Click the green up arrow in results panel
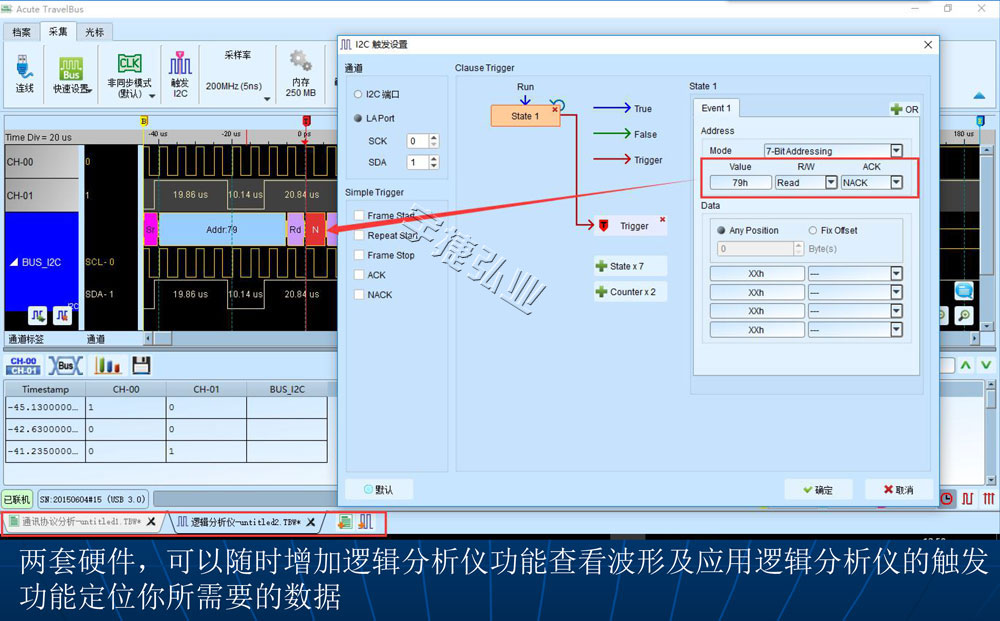The height and width of the screenshot is (621, 1000). 966,365
